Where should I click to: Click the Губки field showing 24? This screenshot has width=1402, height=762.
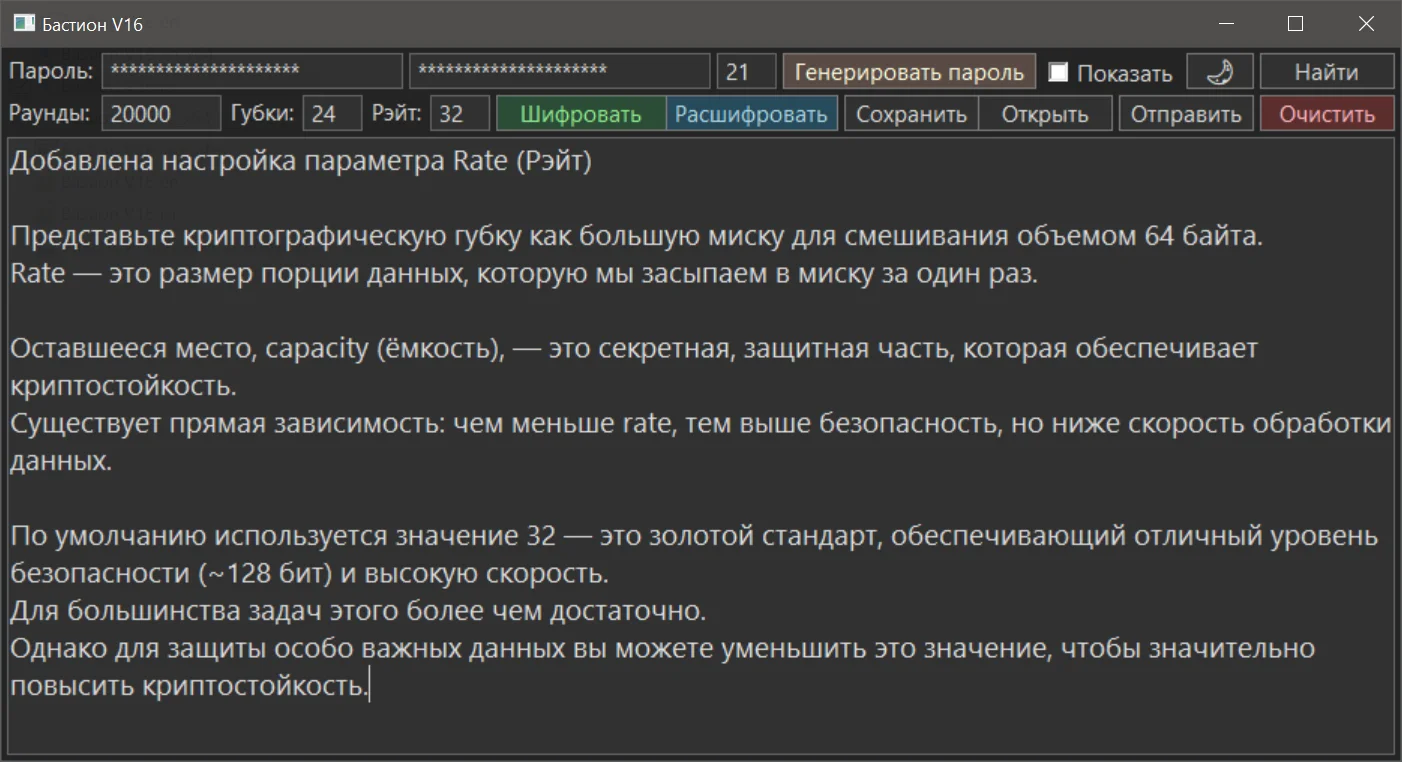click(x=333, y=113)
